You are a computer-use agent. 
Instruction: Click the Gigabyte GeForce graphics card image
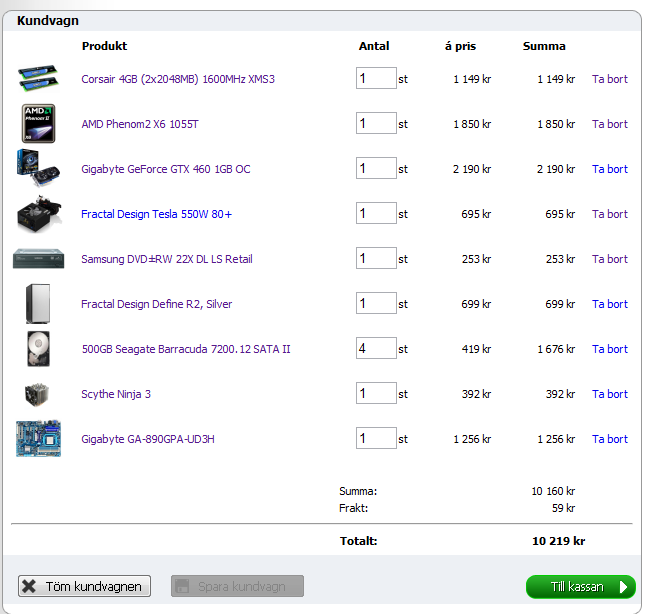pos(38,167)
